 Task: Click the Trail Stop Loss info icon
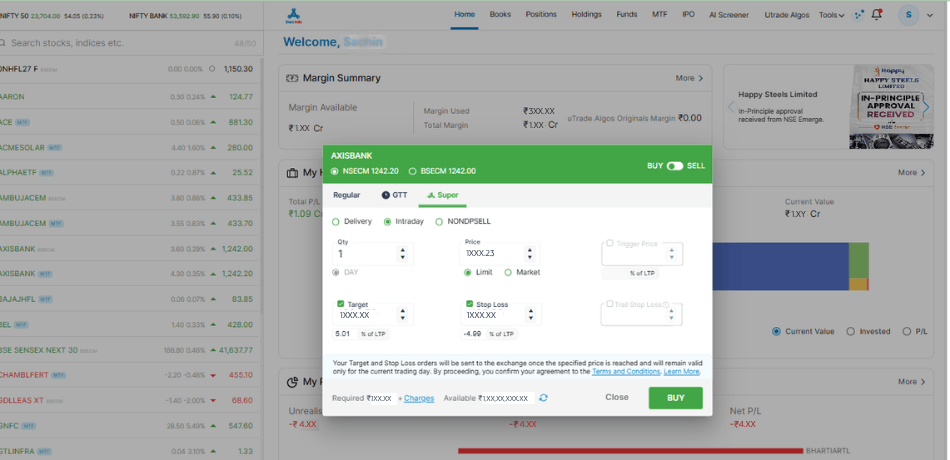pyautogui.click(x=665, y=304)
